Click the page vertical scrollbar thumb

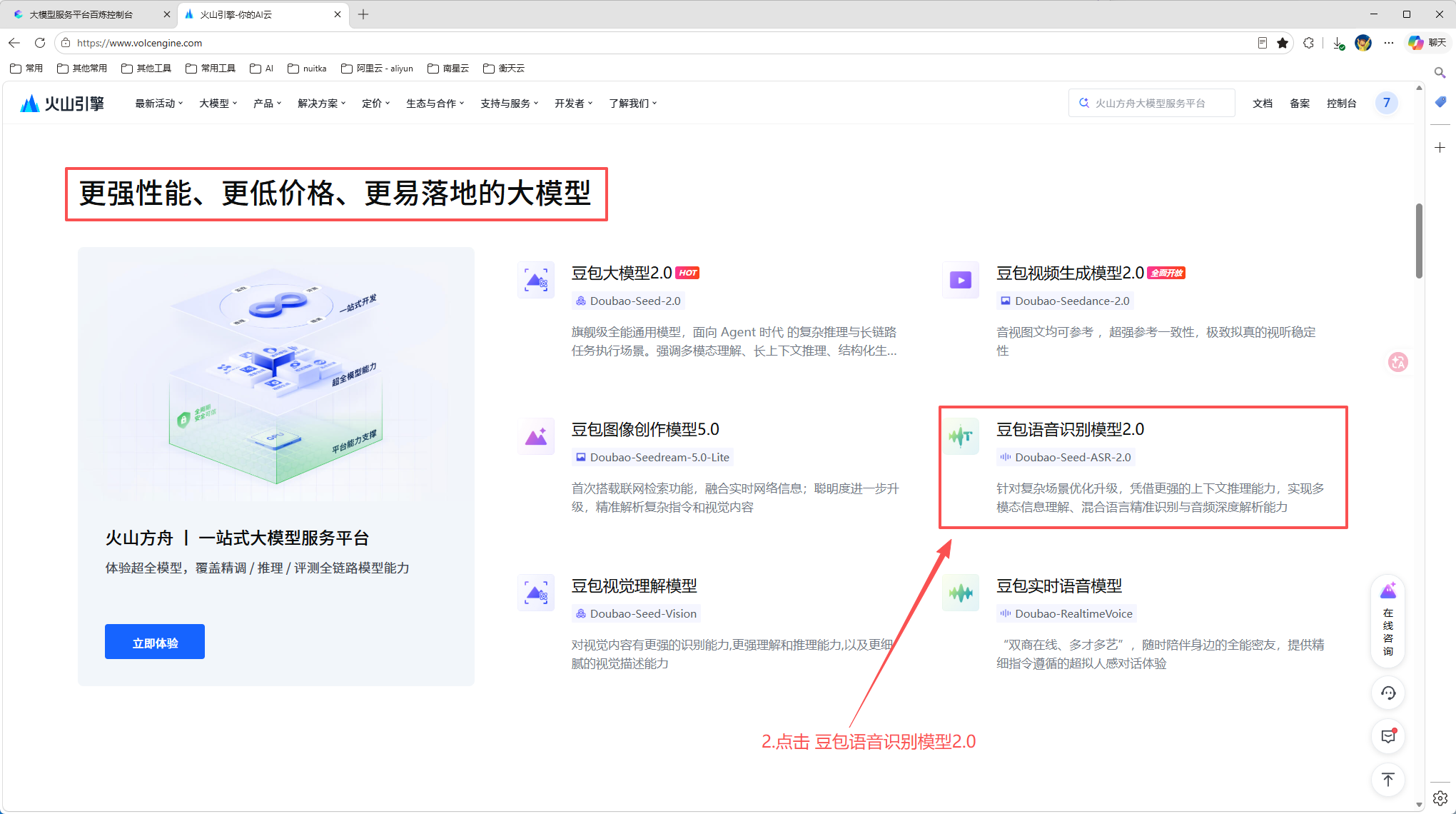coord(1419,241)
